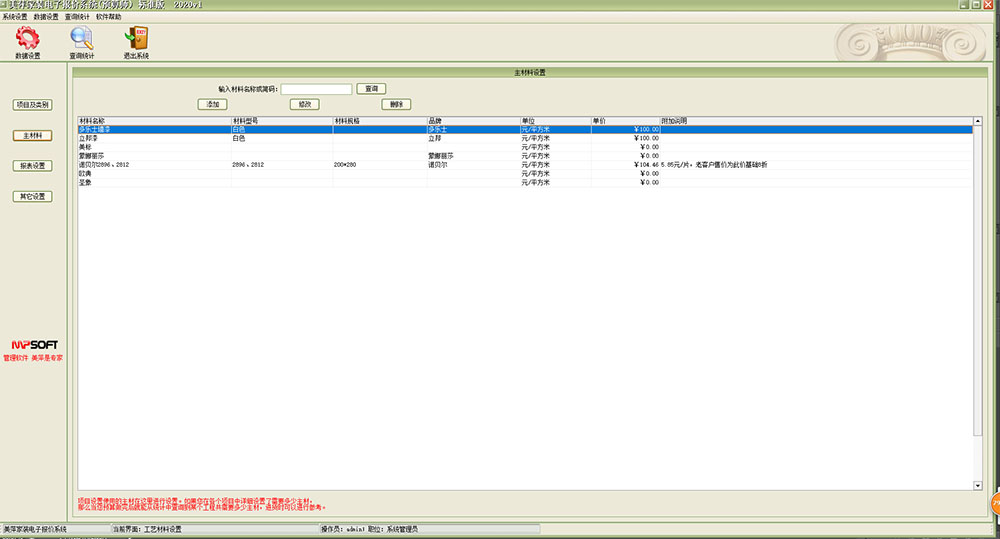Open the 数据设置 menu in menu bar
The image size is (1000, 539).
(46, 17)
